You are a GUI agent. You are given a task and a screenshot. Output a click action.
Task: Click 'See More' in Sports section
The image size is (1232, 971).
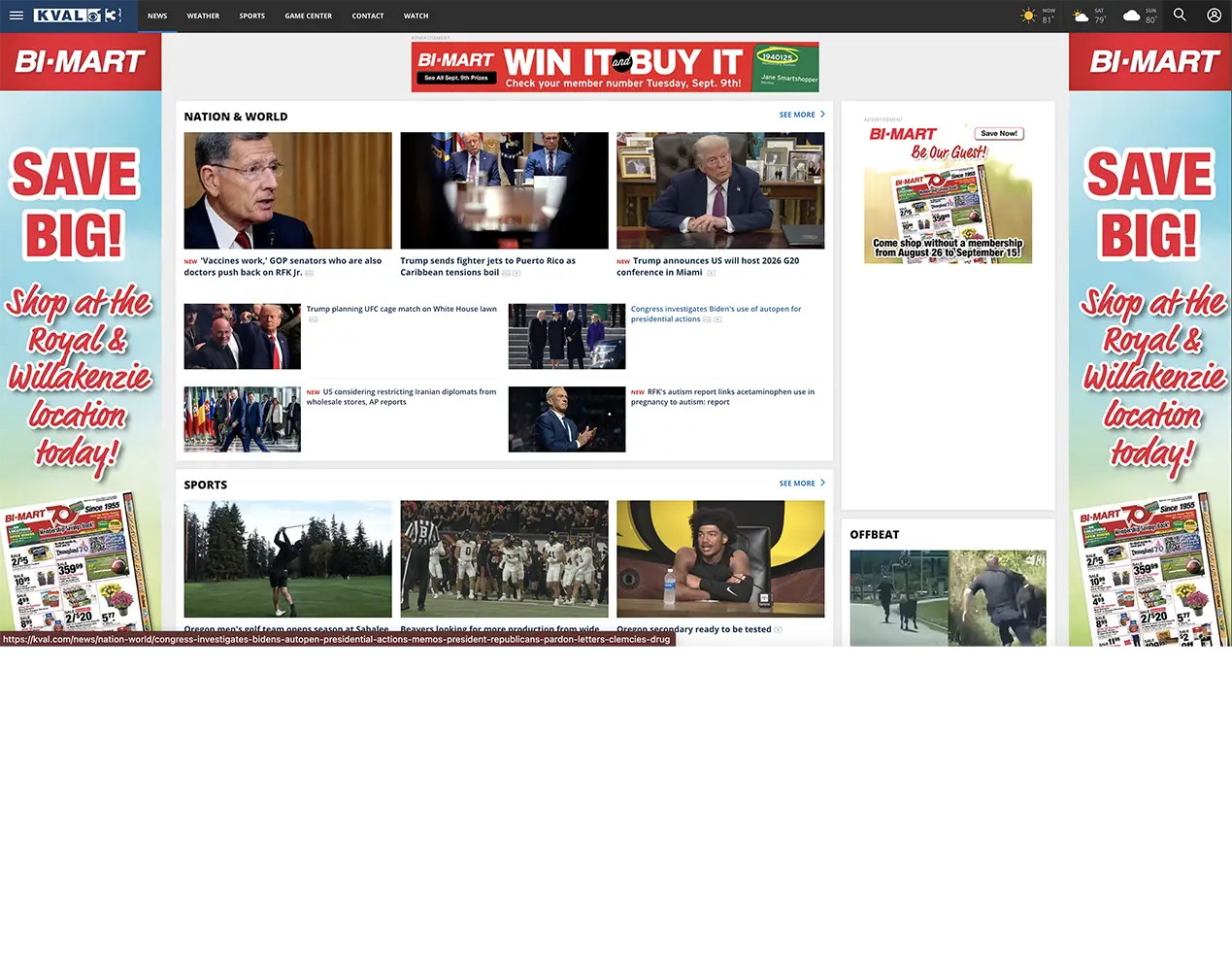click(797, 483)
